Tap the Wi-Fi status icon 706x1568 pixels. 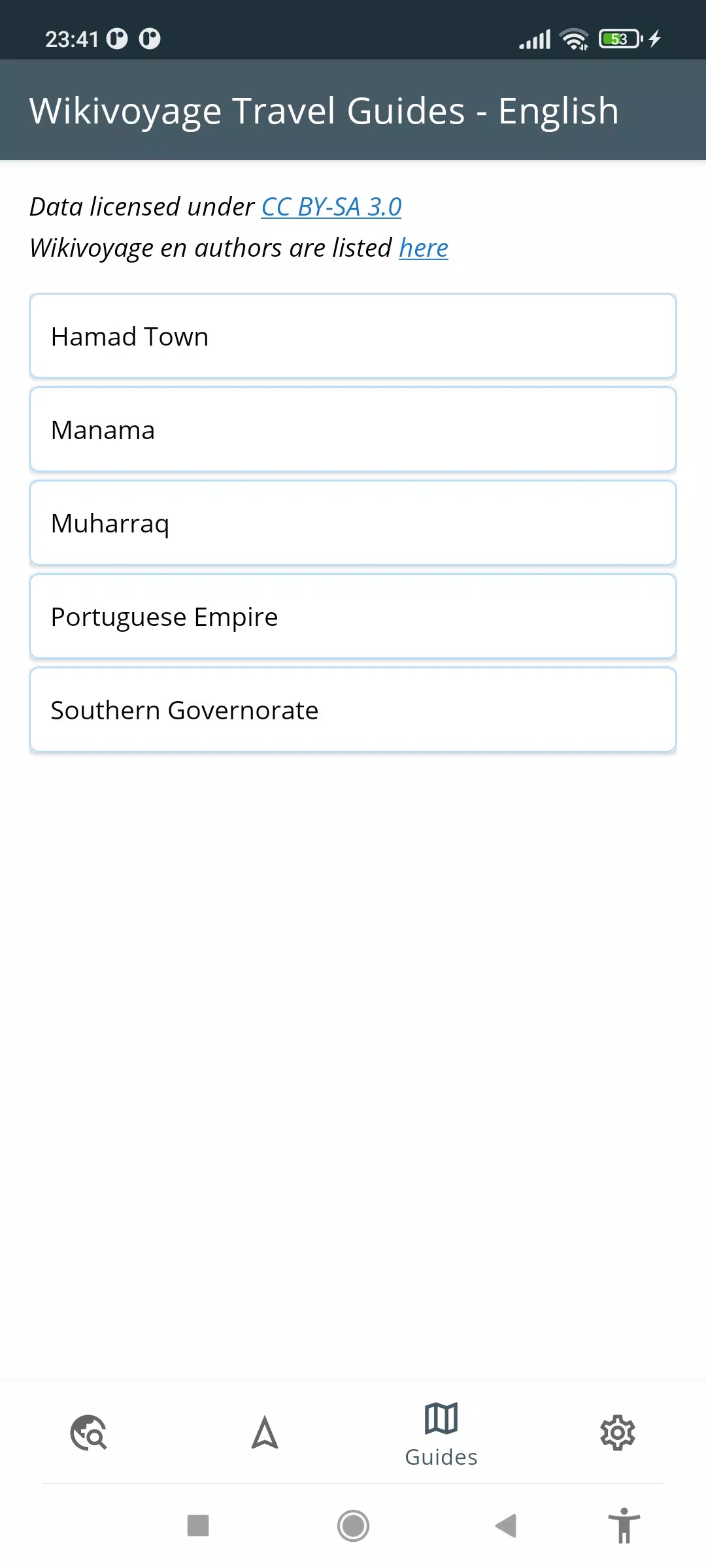[575, 39]
